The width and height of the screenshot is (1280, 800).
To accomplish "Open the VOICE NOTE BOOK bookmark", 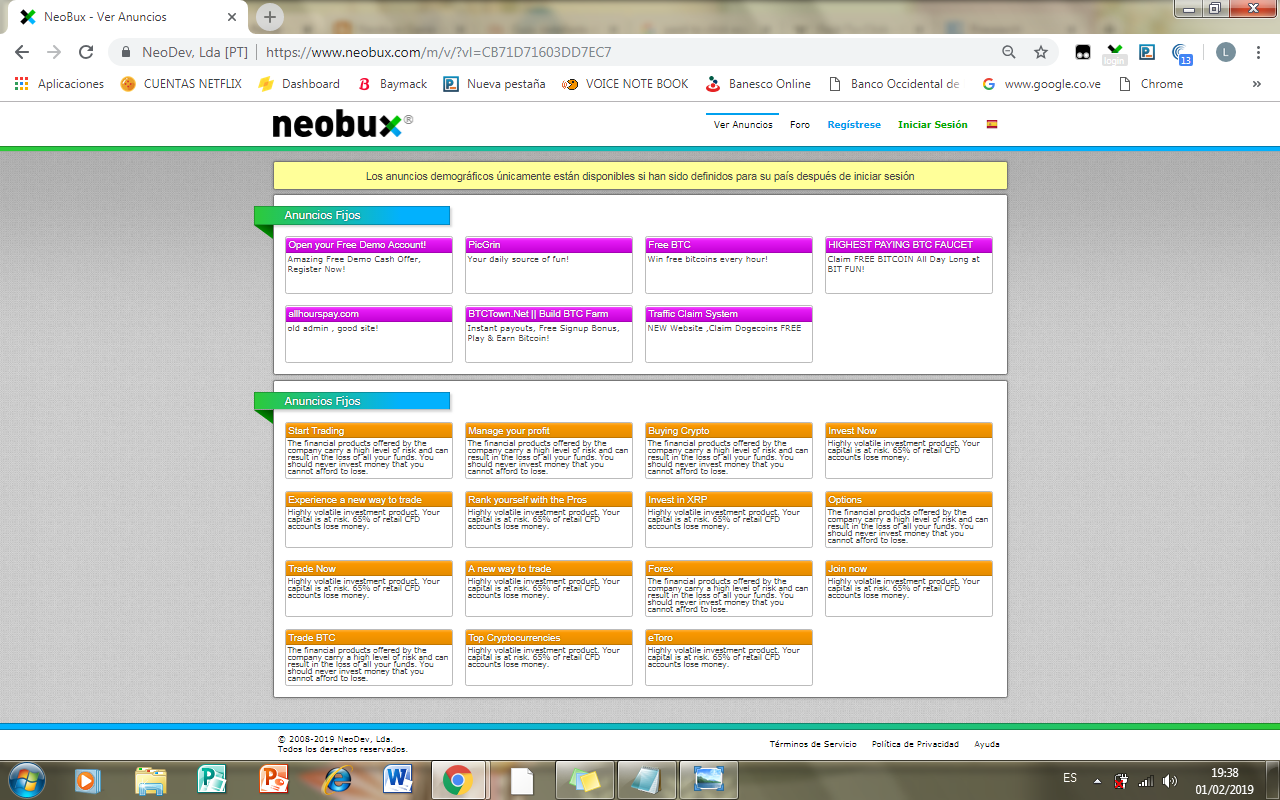I will [625, 84].
